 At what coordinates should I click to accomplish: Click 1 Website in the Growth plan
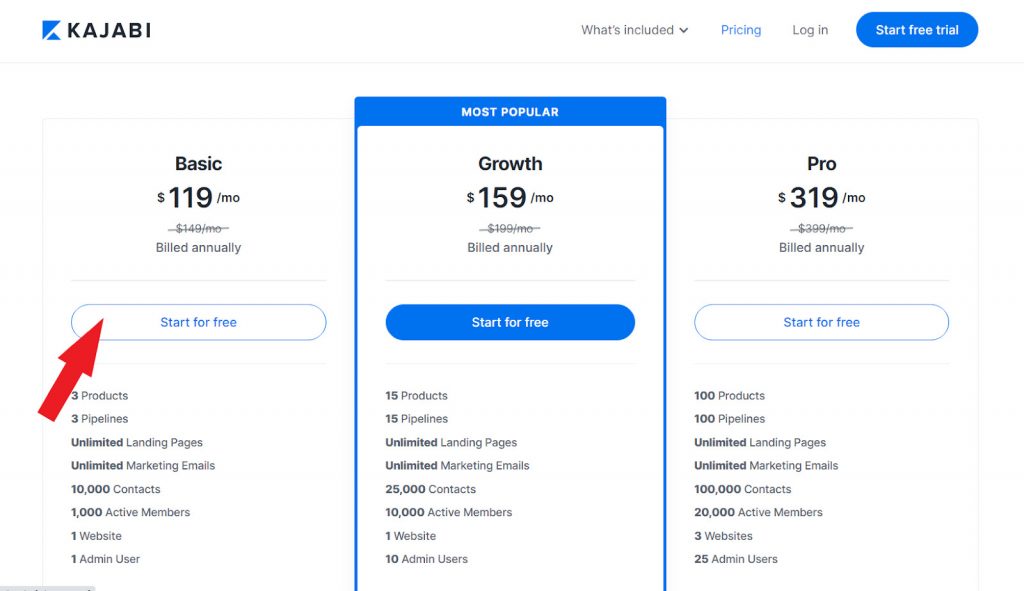411,536
